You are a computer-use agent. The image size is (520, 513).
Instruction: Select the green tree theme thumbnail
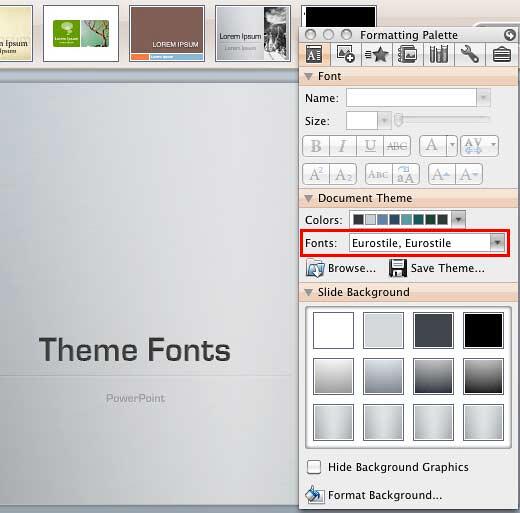(81, 33)
